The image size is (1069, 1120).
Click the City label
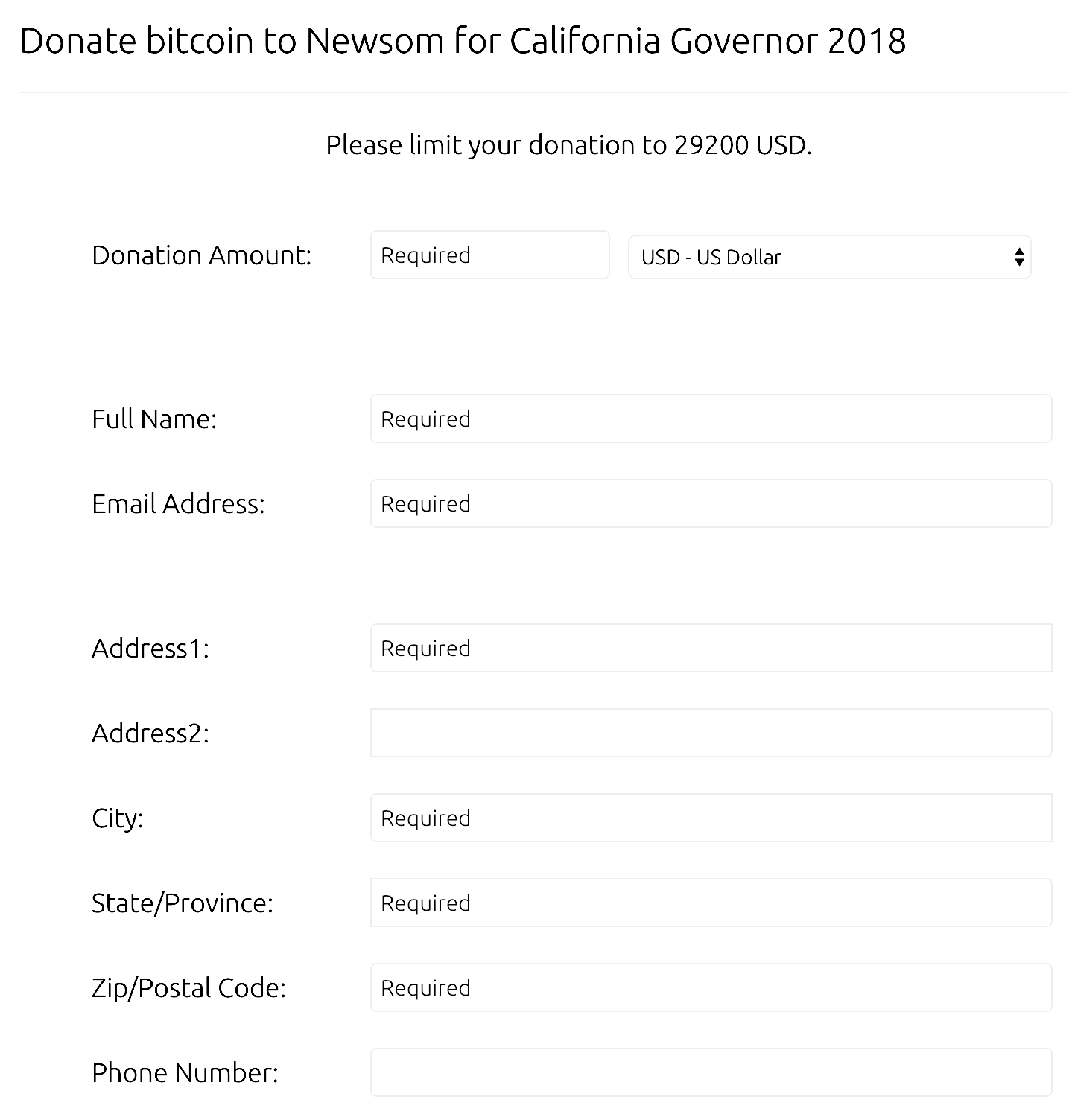[118, 818]
